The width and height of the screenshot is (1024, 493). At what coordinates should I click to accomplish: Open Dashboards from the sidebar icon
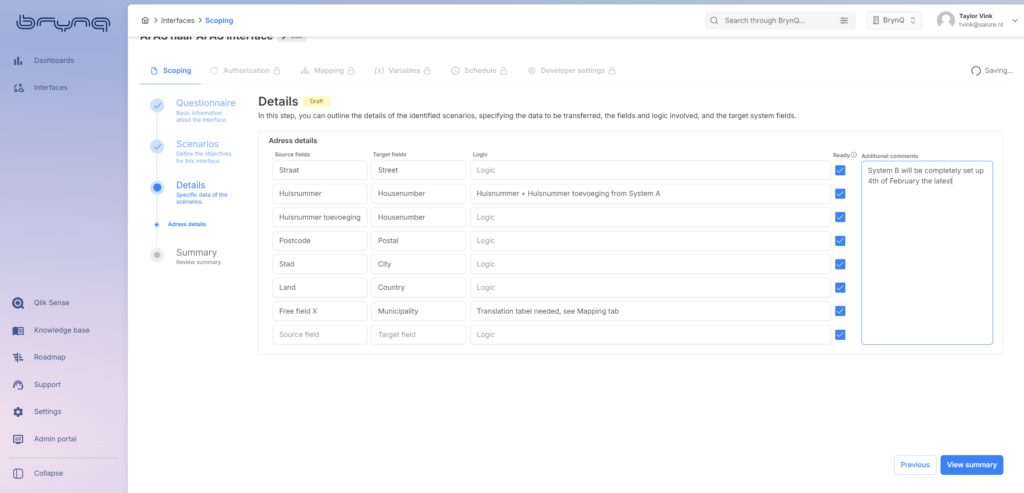(x=19, y=61)
